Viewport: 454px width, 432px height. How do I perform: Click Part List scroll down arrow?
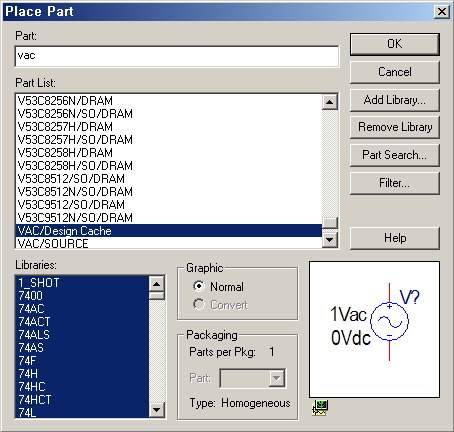pyautogui.click(x=330, y=239)
